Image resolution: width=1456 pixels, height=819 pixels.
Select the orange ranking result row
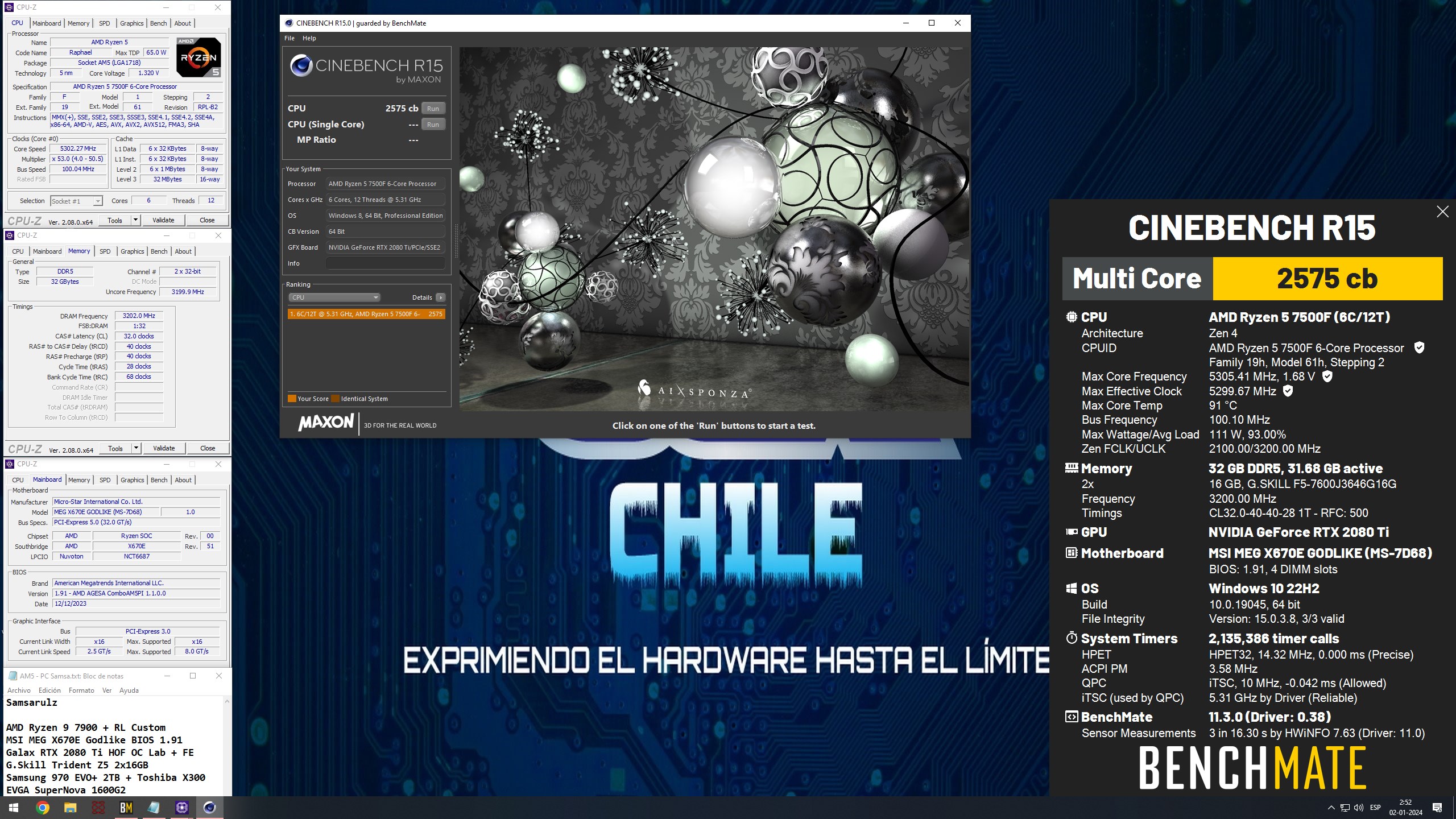[366, 314]
